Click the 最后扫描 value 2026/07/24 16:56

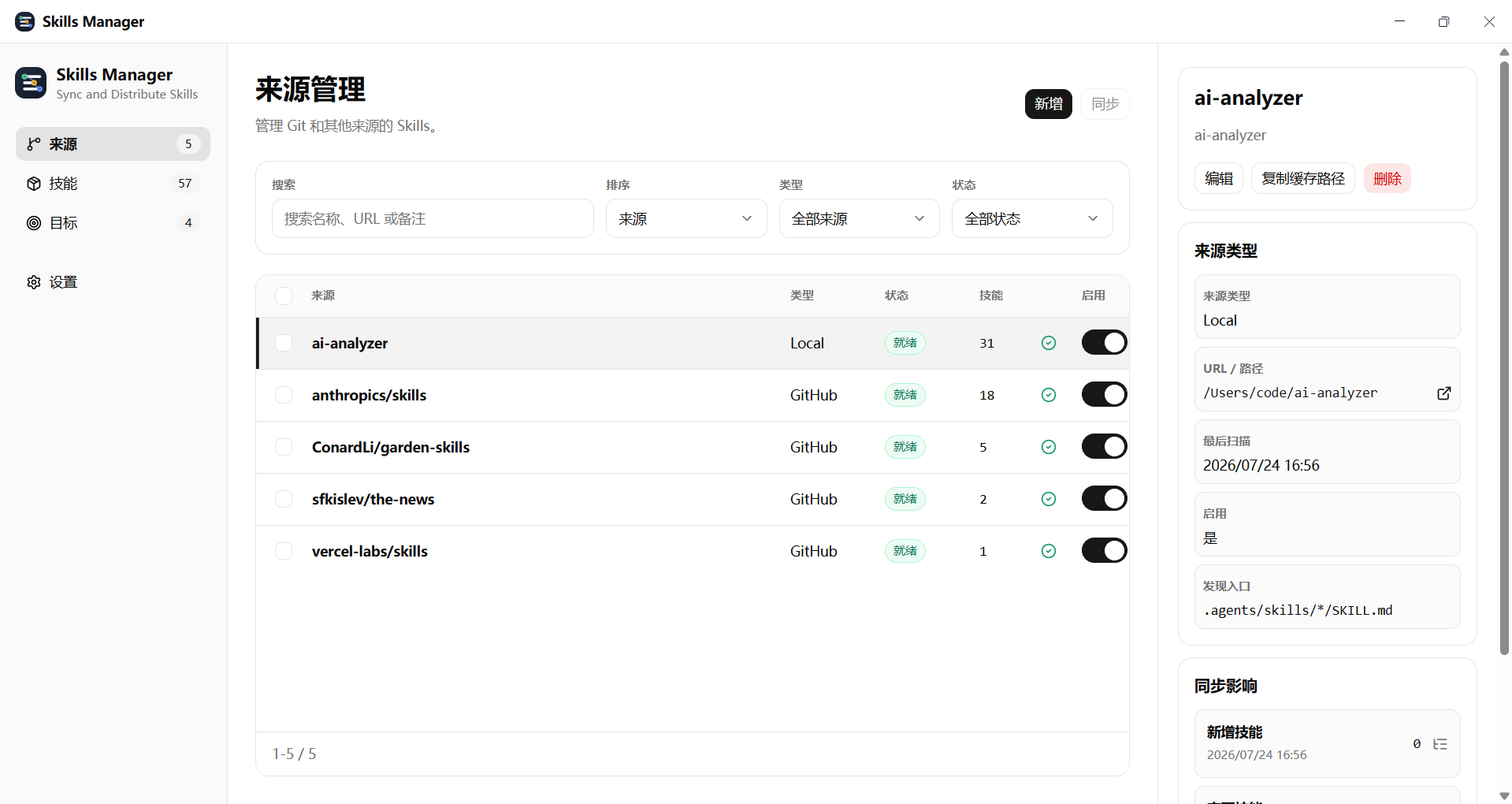coord(1261,465)
